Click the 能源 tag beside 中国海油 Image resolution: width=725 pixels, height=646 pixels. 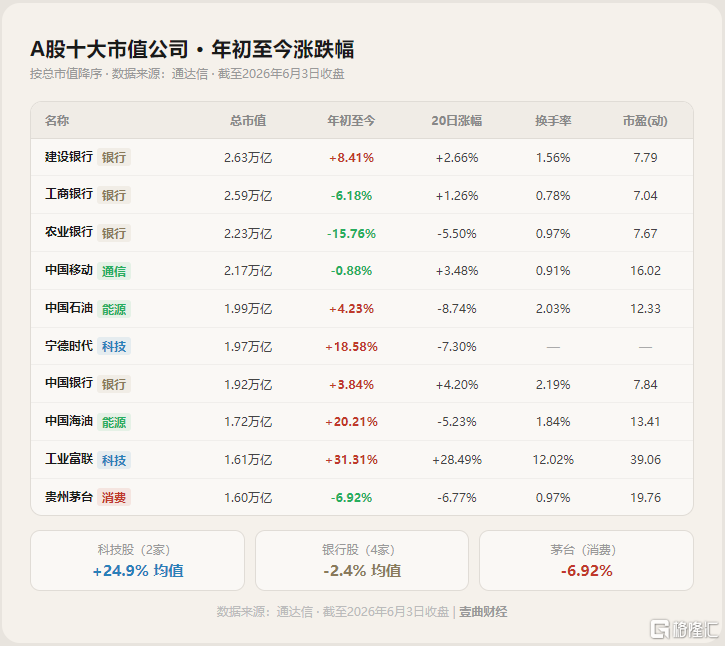pyautogui.click(x=114, y=422)
